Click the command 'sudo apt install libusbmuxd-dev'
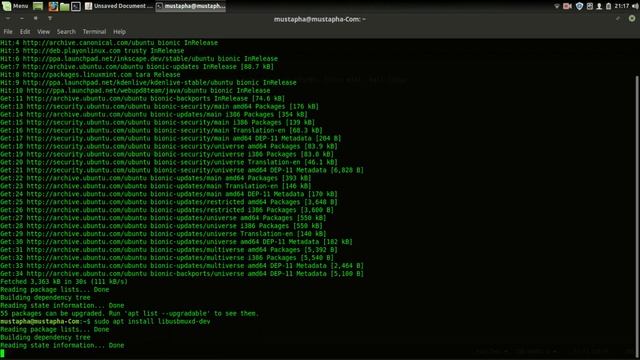 coord(152,321)
